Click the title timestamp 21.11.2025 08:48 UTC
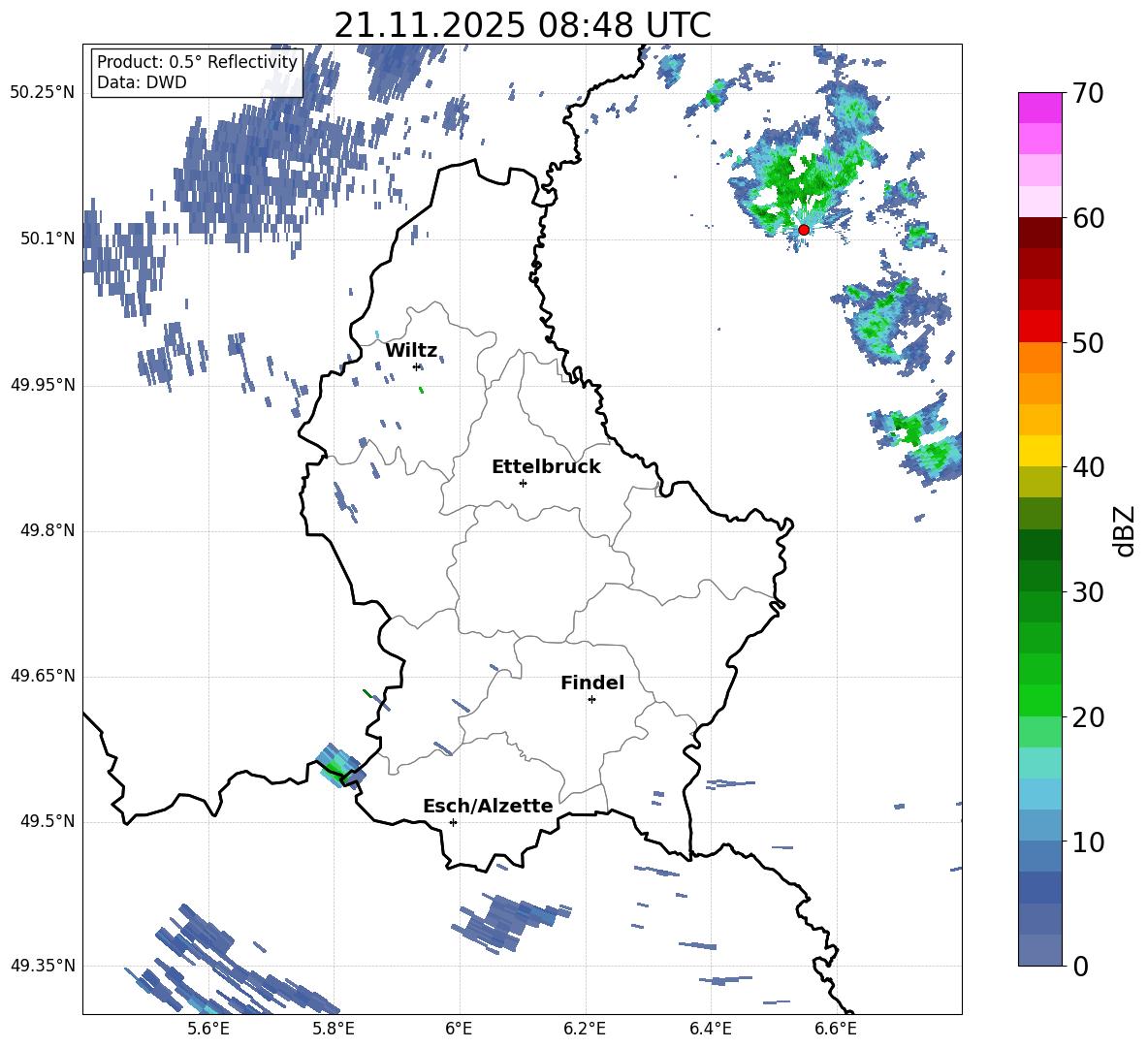Screen dimensions: 1148x1048 pyautogui.click(x=523, y=25)
